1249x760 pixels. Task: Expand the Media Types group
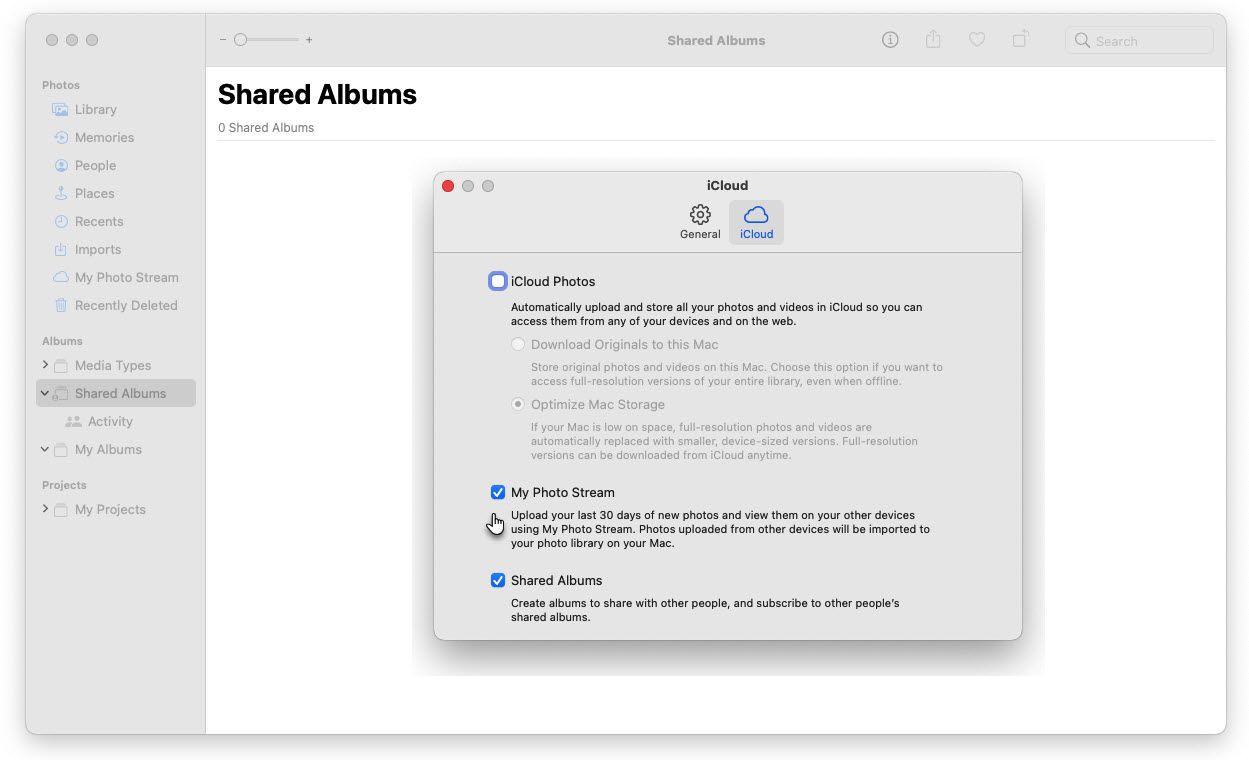45,365
